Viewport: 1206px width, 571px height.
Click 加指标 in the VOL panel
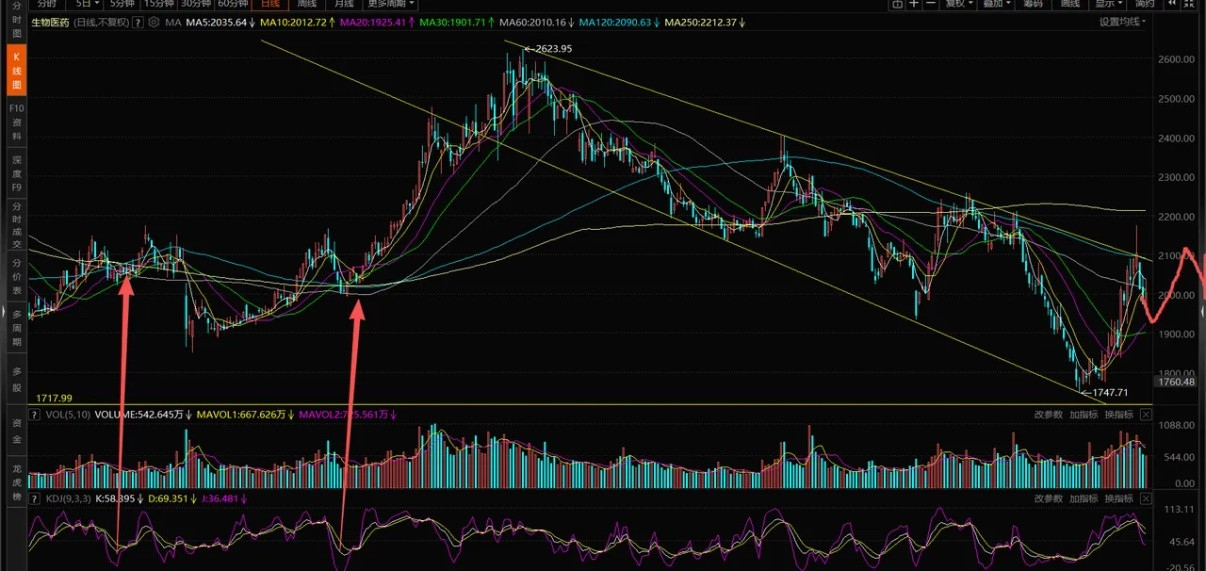pos(1084,414)
